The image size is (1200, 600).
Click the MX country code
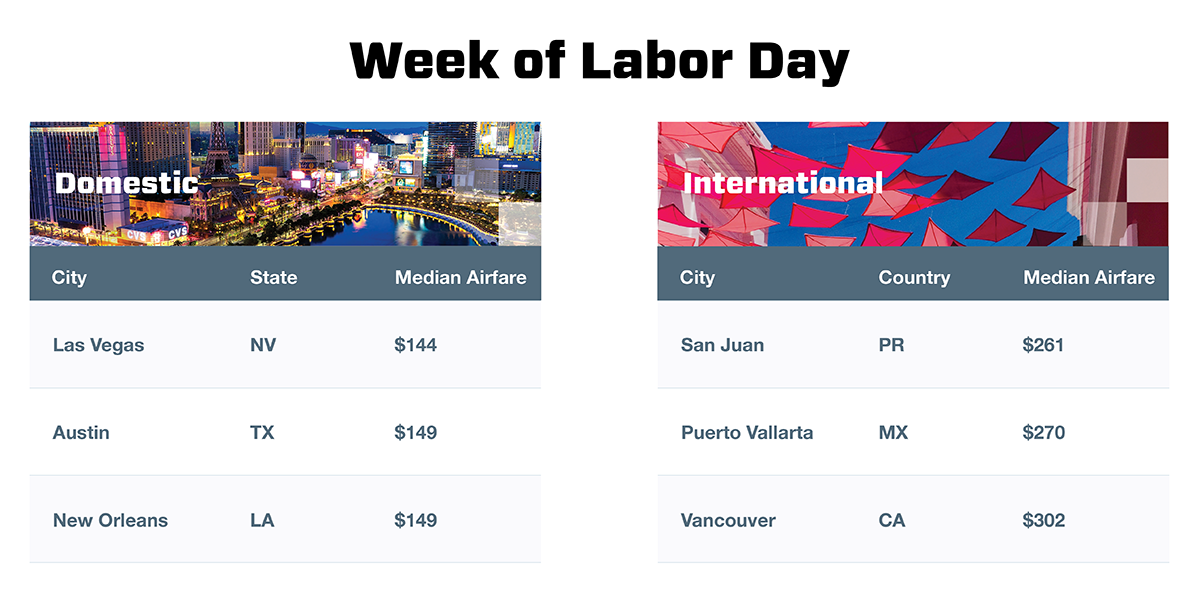click(893, 433)
